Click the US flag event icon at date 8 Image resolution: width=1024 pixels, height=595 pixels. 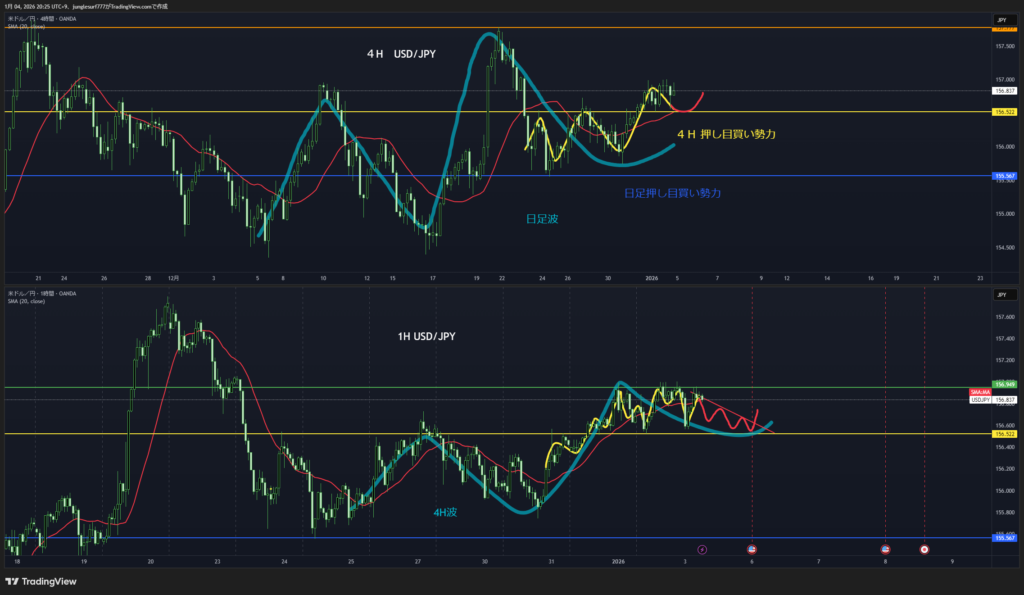[885, 549]
